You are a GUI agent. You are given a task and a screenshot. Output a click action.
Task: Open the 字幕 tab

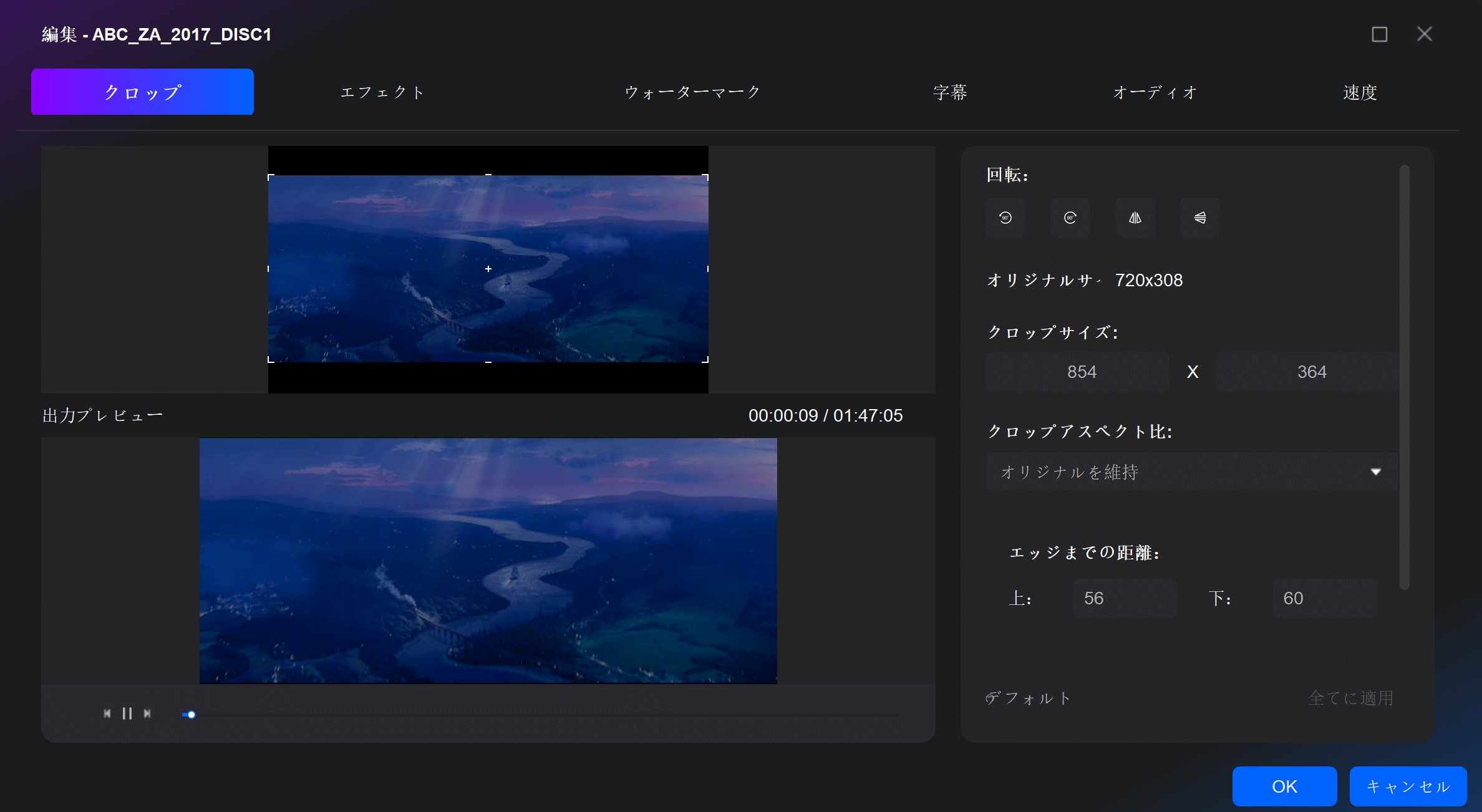950,92
